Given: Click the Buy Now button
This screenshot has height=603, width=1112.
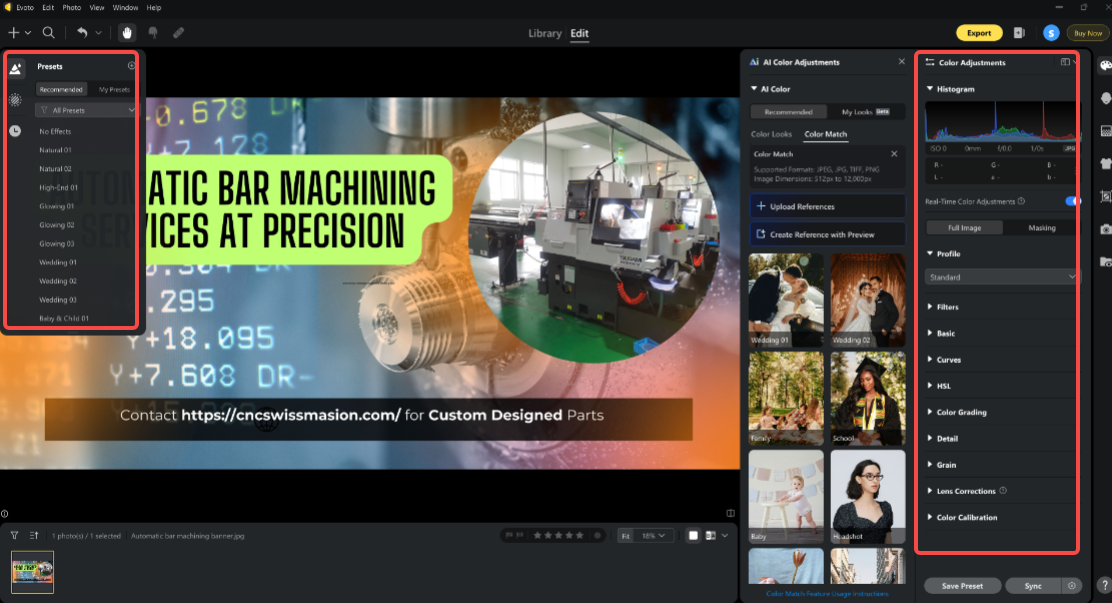Looking at the screenshot, I should click(1087, 33).
